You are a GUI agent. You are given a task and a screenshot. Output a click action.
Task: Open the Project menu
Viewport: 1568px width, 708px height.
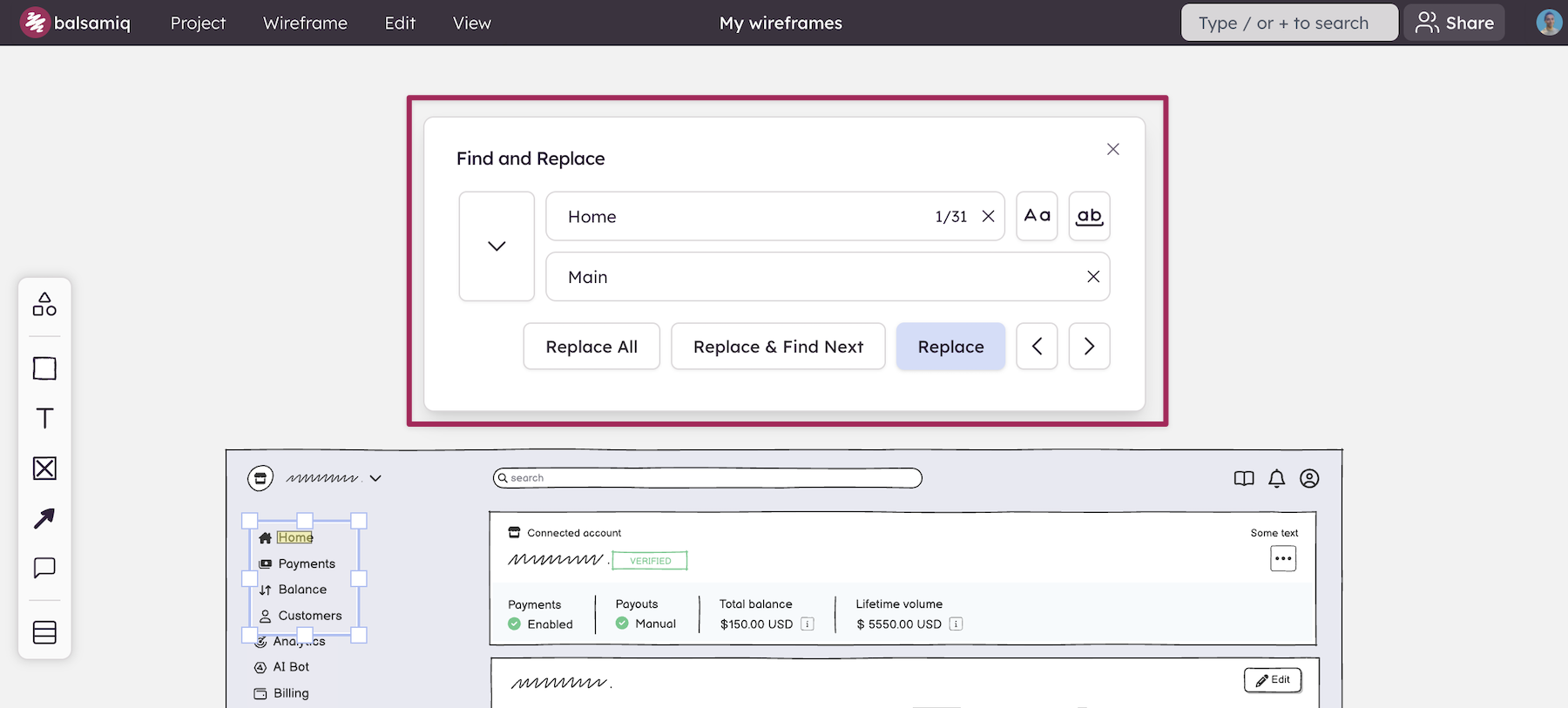tap(198, 23)
